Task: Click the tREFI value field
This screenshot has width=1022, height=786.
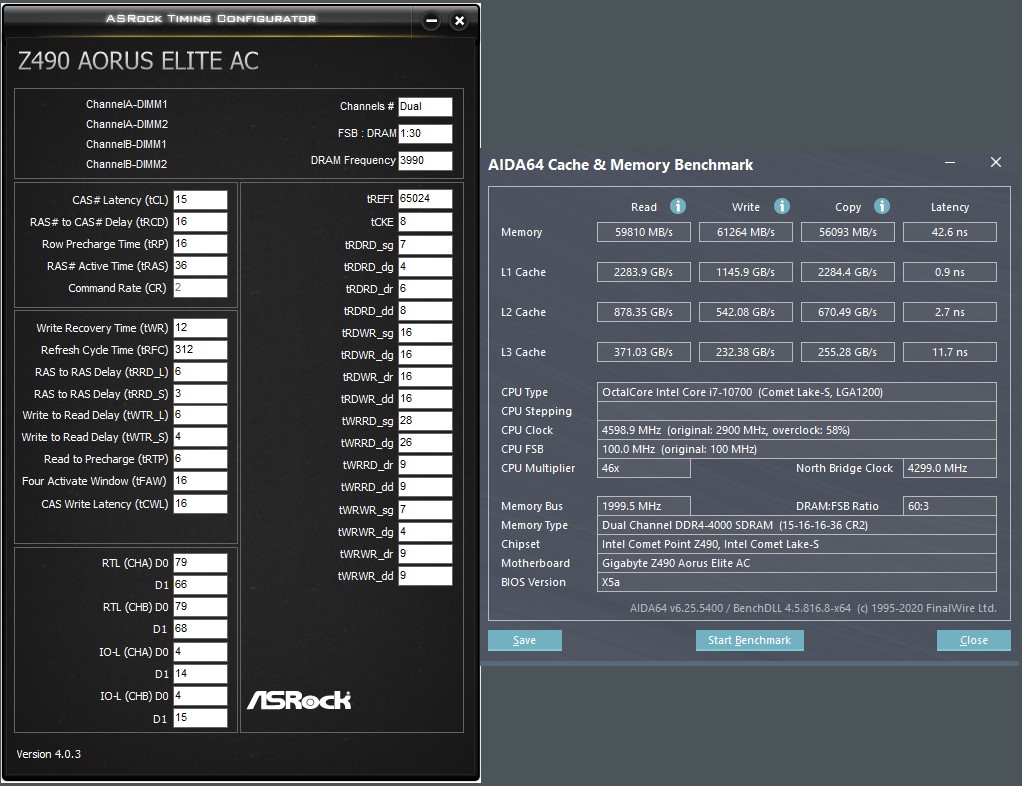Action: click(x=425, y=199)
